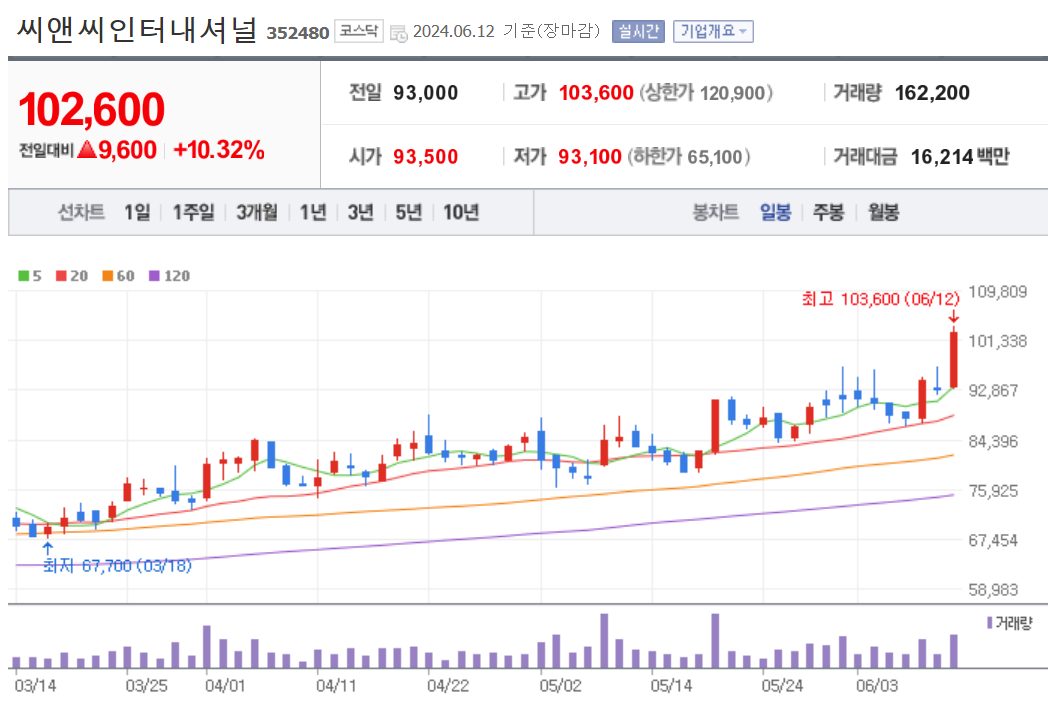Viewport: 1048px width, 719px height.
Task: Click the 2024.06.12 기준(장마감) date text
Action: pyautogui.click(x=507, y=31)
